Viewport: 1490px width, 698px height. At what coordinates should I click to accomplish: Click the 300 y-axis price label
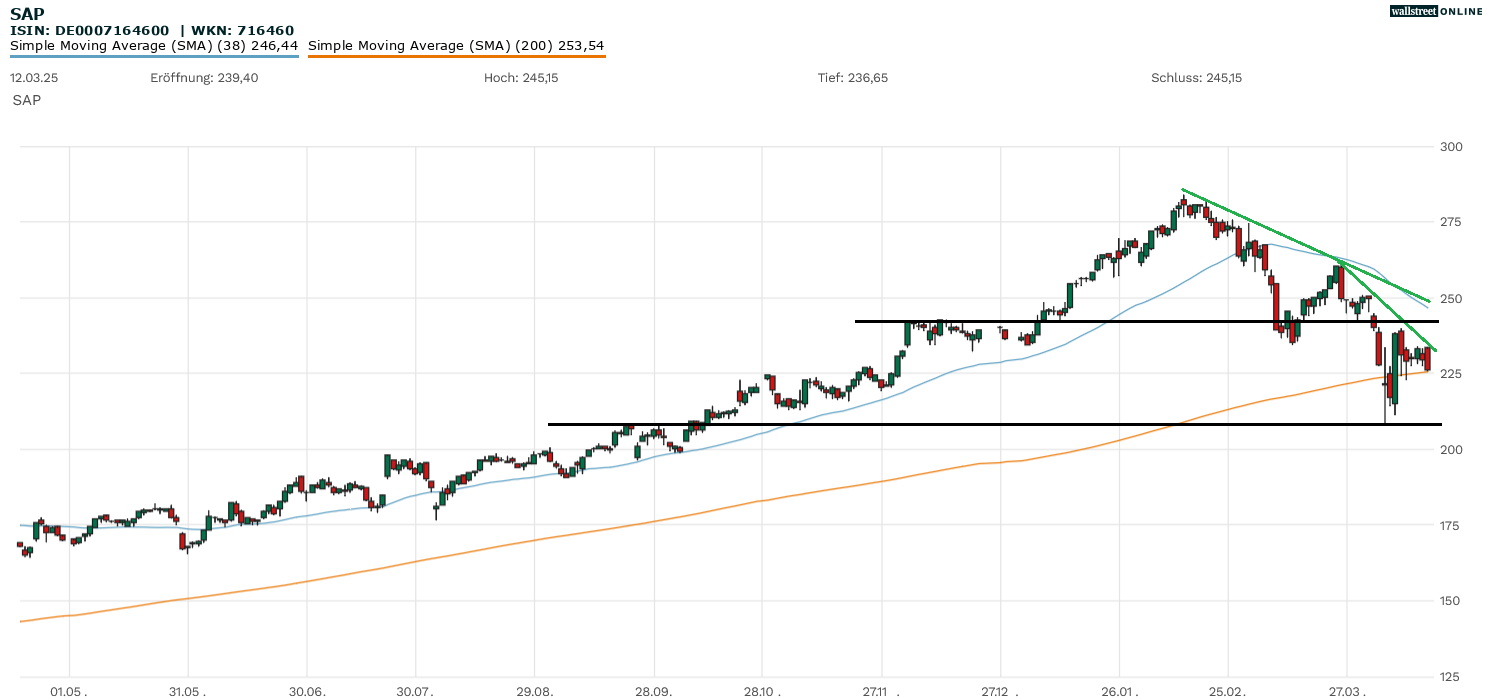click(1451, 147)
